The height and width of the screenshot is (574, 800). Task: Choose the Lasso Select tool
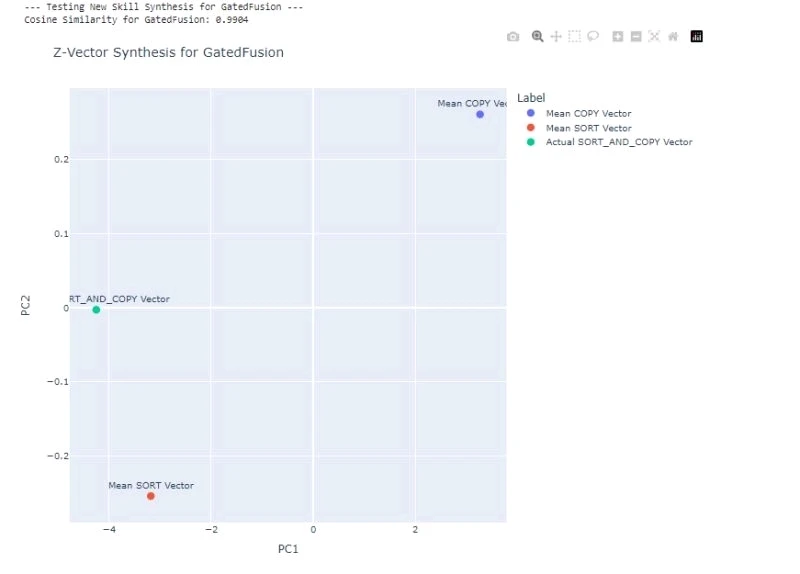click(x=593, y=37)
